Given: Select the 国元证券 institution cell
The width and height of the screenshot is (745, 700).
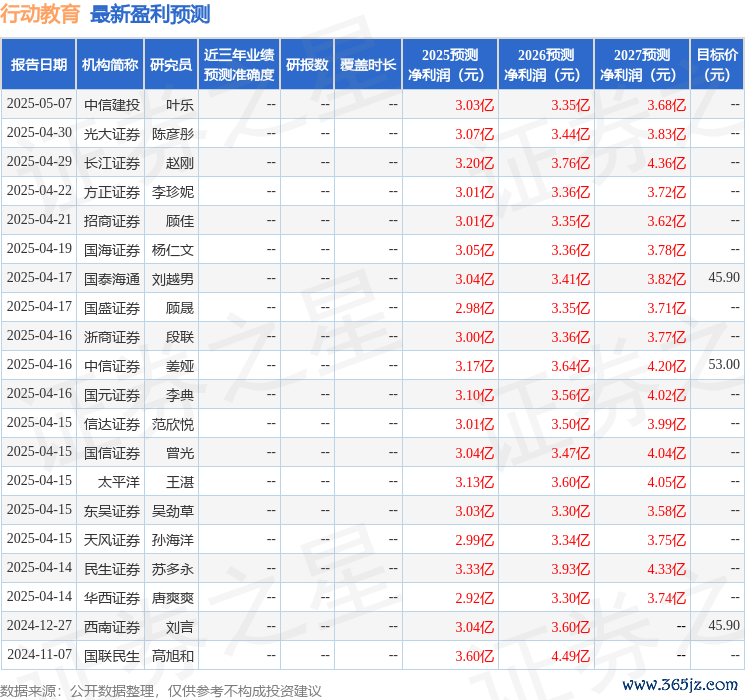Looking at the screenshot, I should pyautogui.click(x=112, y=395).
